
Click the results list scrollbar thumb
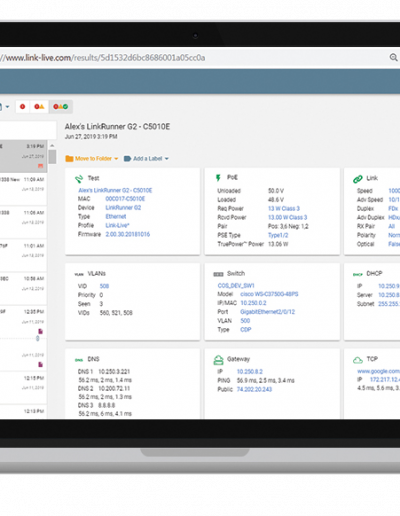tap(52, 157)
